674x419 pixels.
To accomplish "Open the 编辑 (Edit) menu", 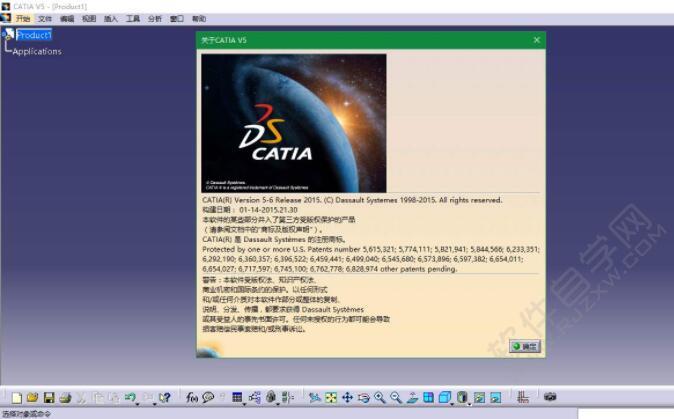I will click(x=67, y=18).
